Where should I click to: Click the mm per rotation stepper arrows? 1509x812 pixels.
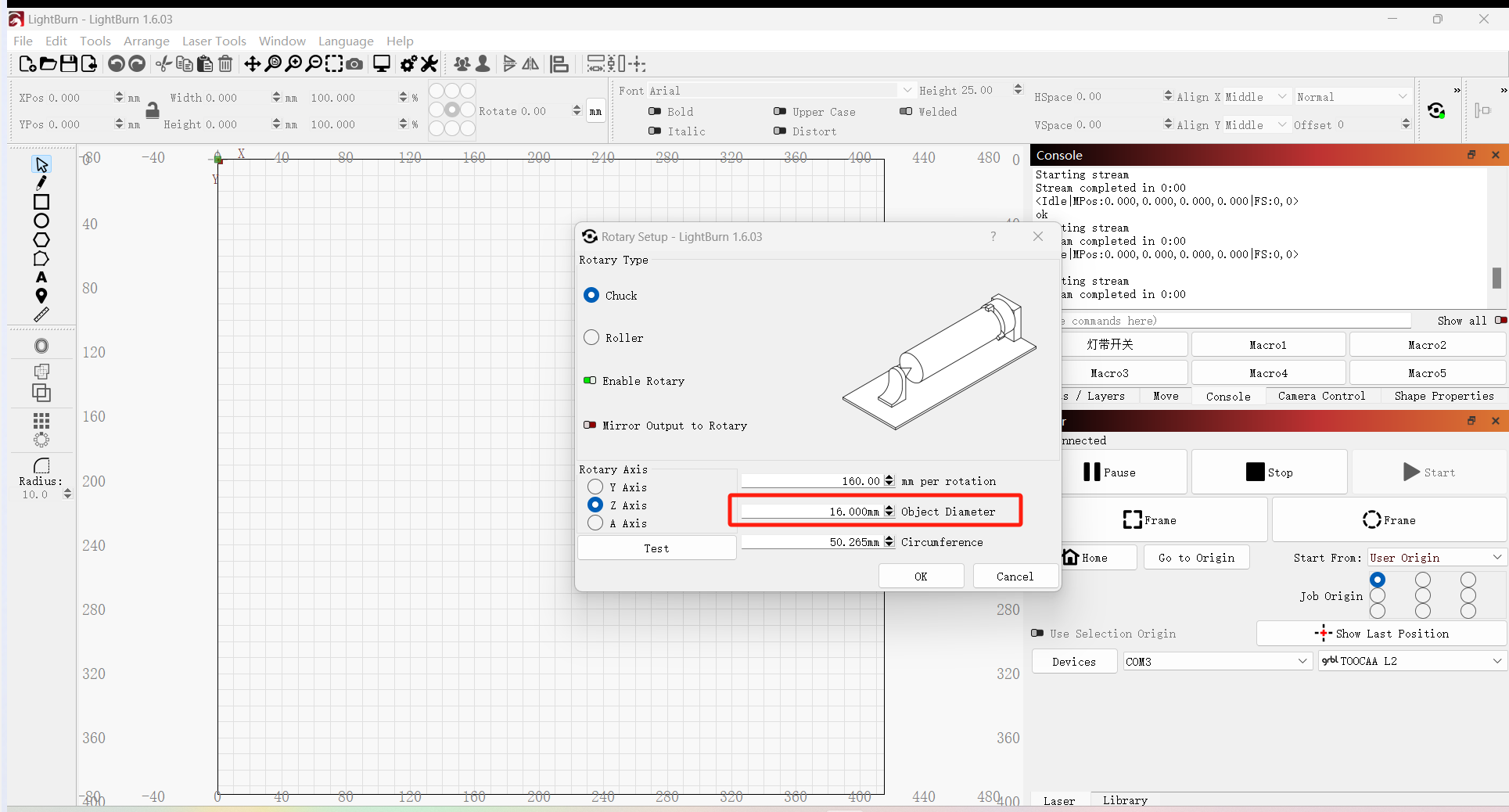pyautogui.click(x=889, y=481)
